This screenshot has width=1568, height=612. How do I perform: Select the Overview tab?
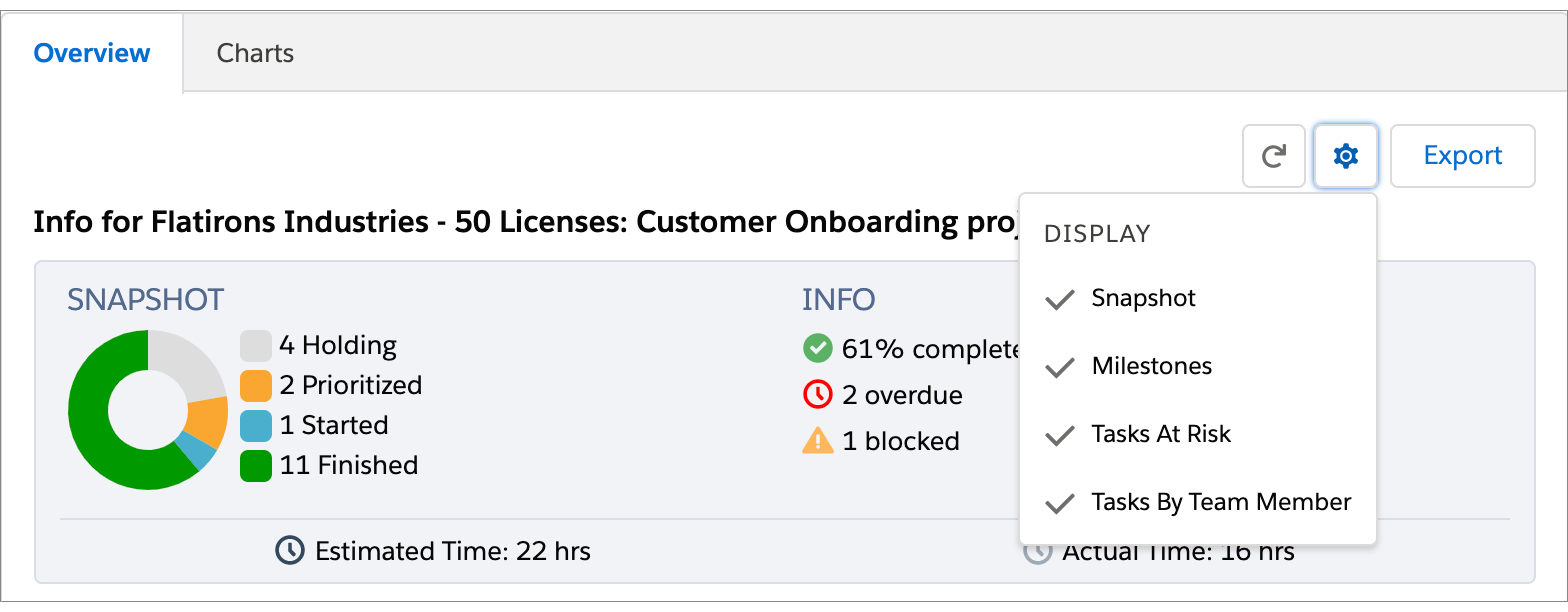tap(92, 53)
